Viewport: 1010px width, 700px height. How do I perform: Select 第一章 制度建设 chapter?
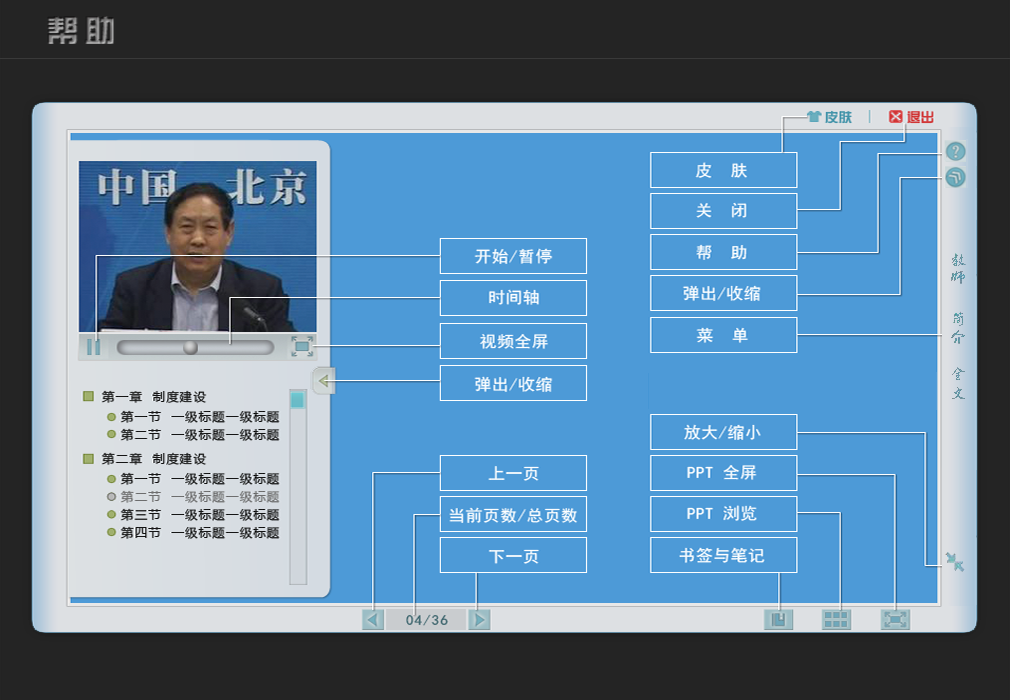[153, 397]
